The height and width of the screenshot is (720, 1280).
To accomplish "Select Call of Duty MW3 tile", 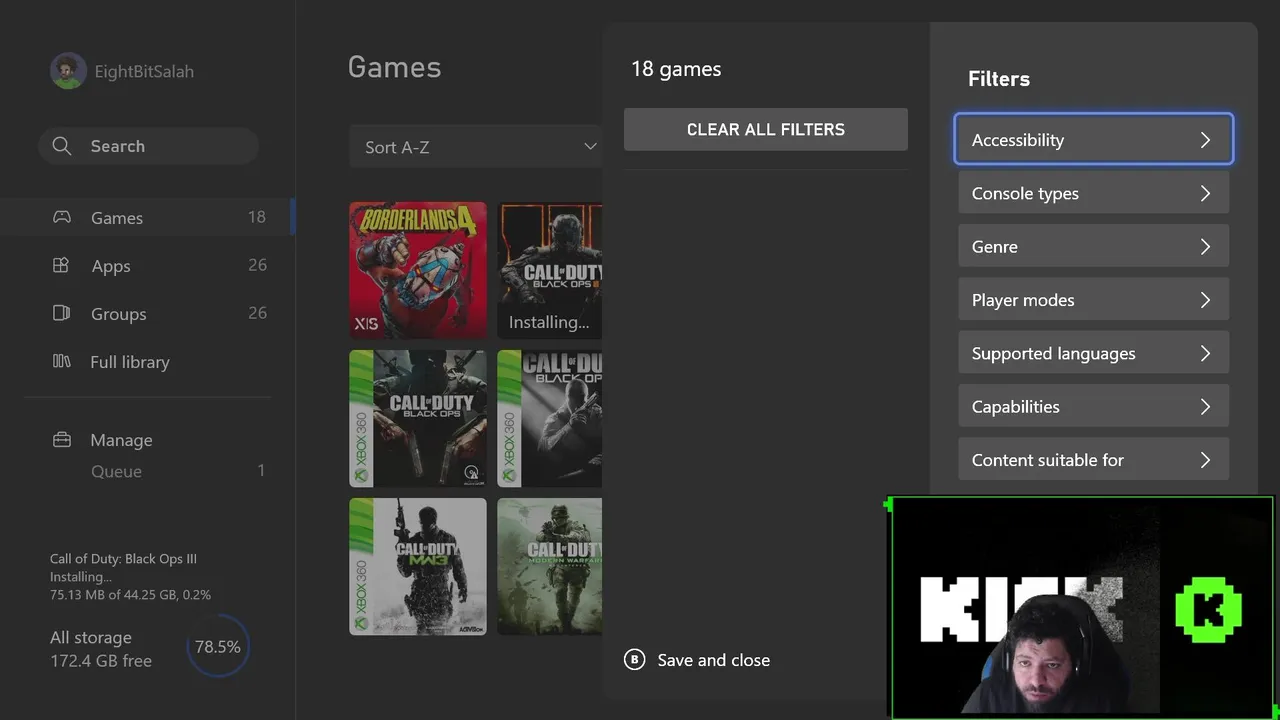I will click(418, 566).
